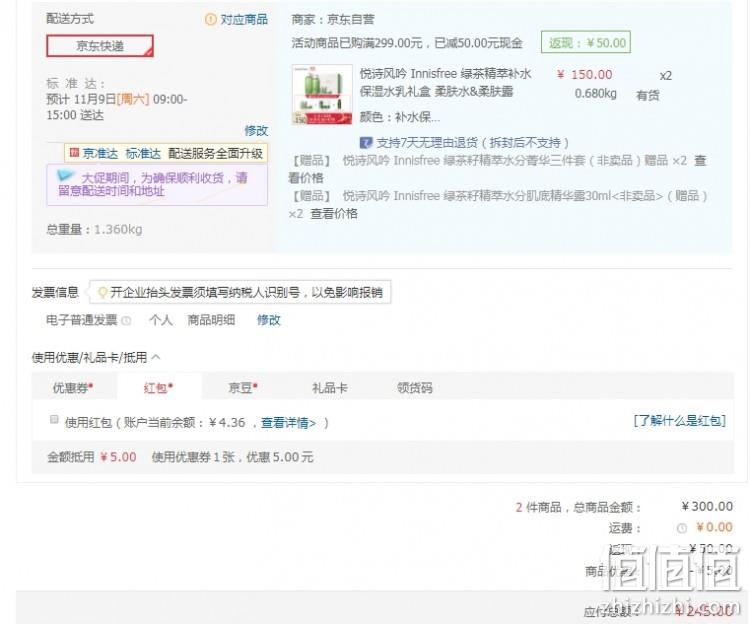Screen dimensions: 750x624
Task: Open the Innisfree gift box thumbnail
Action: click(x=322, y=95)
